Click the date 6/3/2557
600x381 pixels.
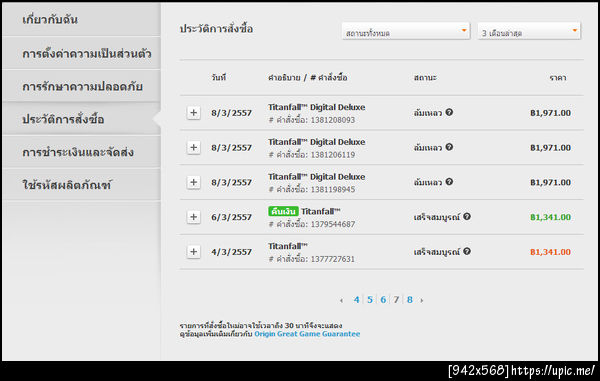tap(232, 217)
